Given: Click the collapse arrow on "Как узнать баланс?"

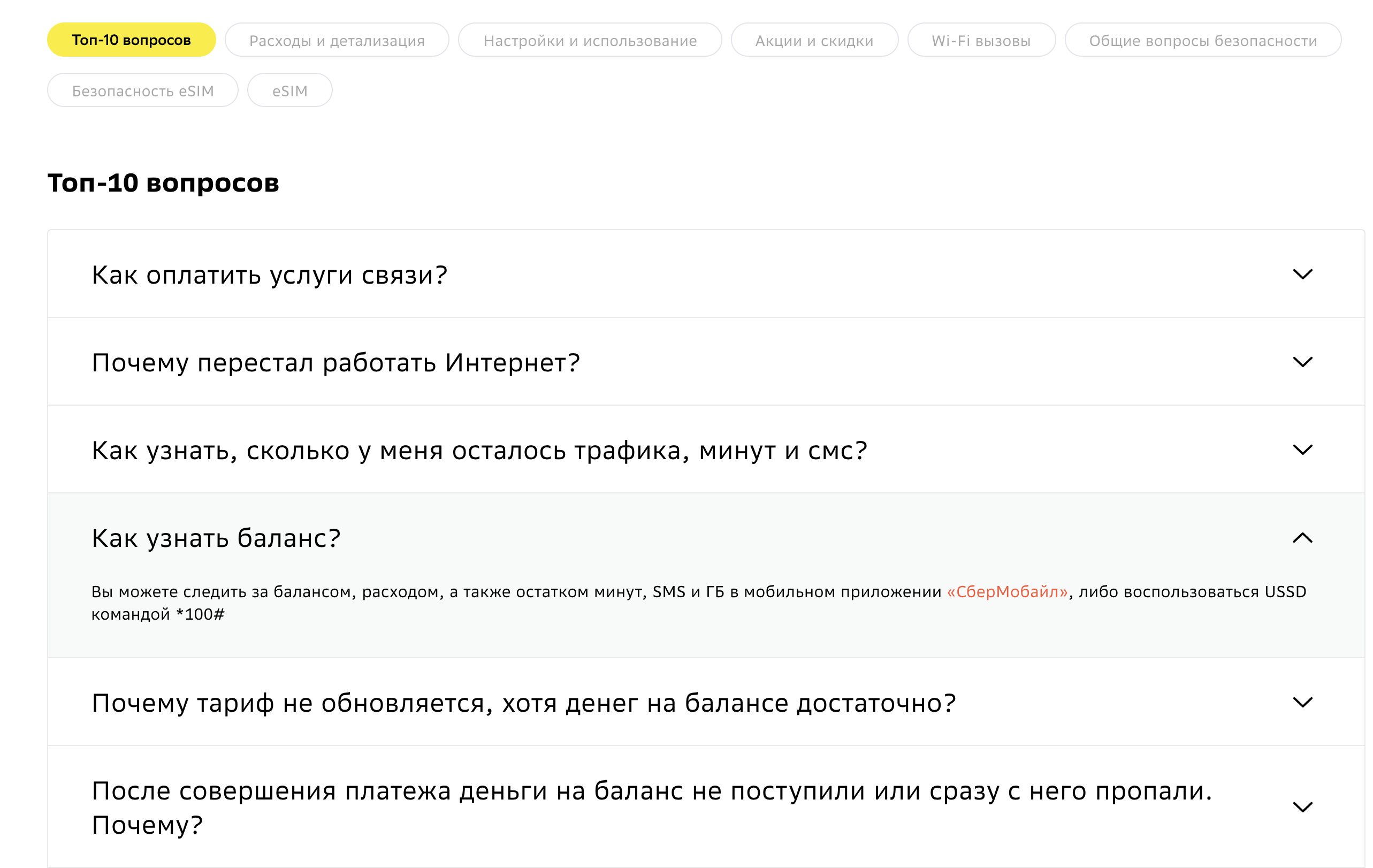Looking at the screenshot, I should tap(1303, 537).
